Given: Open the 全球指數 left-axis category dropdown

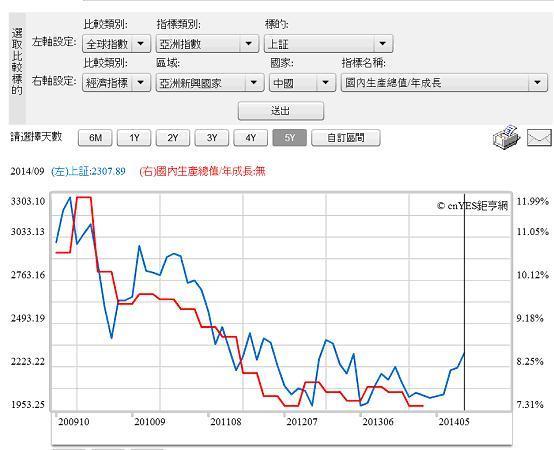Looking at the screenshot, I should click(117, 44).
